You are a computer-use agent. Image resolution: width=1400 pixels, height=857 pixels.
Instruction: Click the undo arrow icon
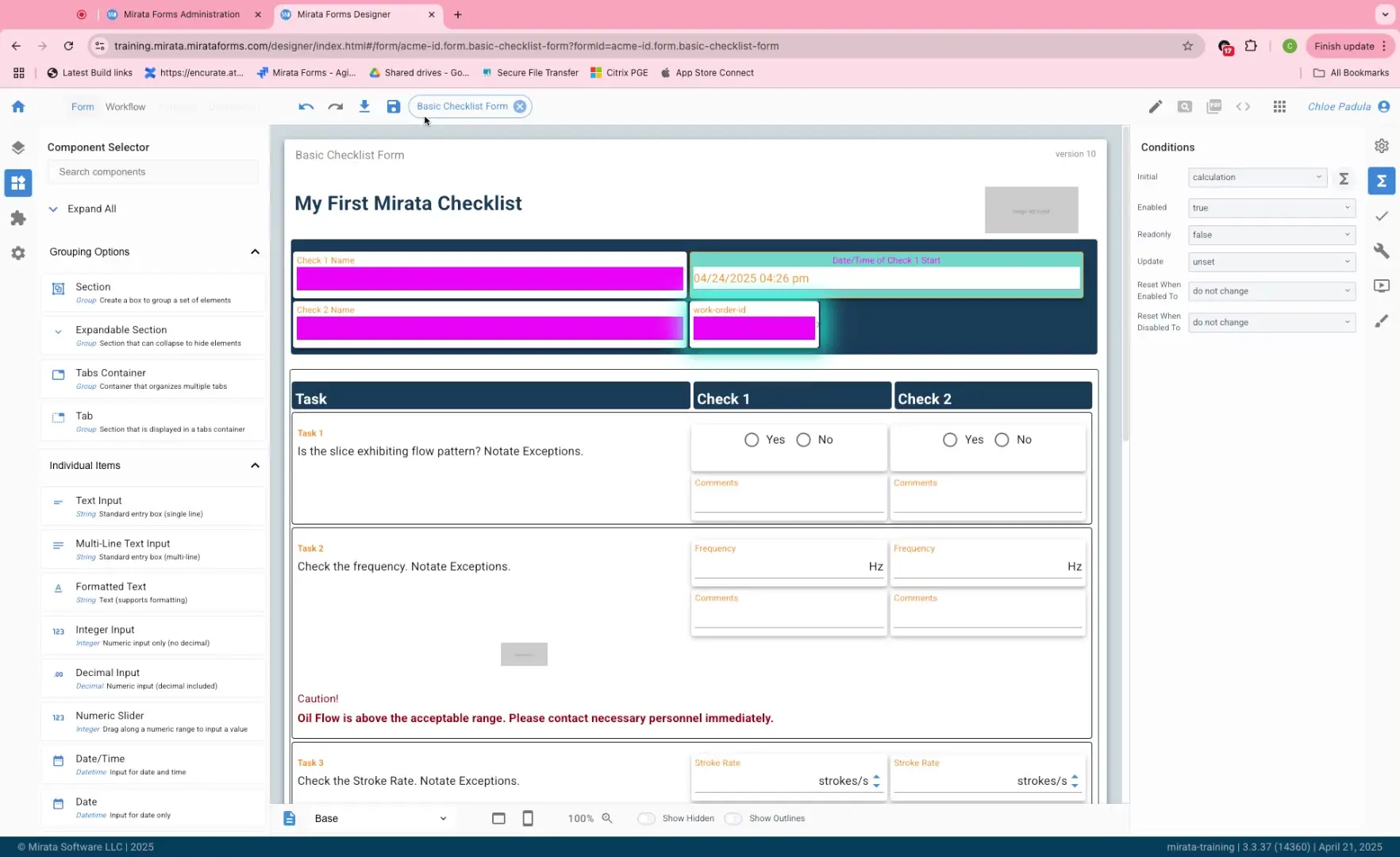306,106
